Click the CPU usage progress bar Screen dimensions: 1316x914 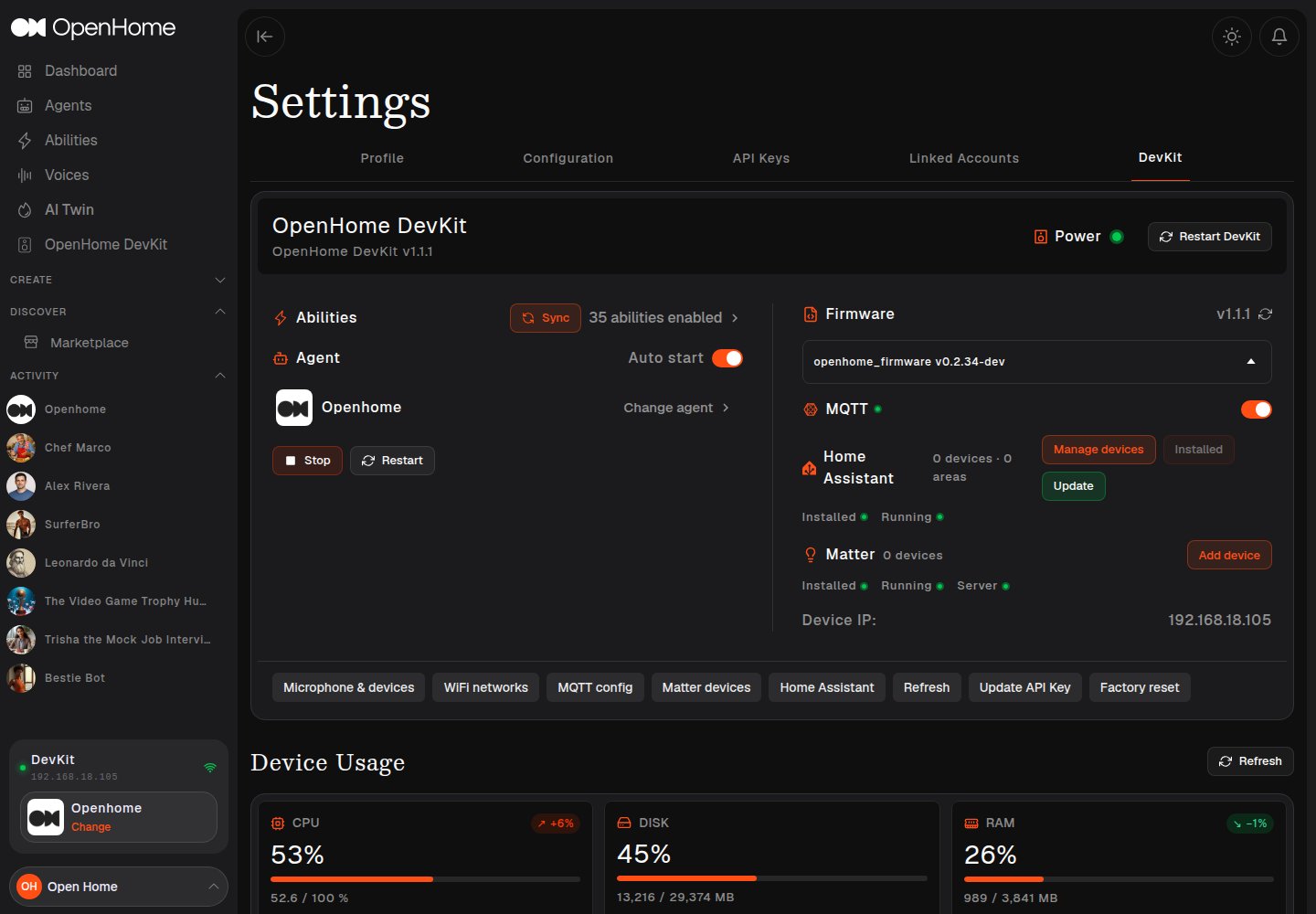426,879
